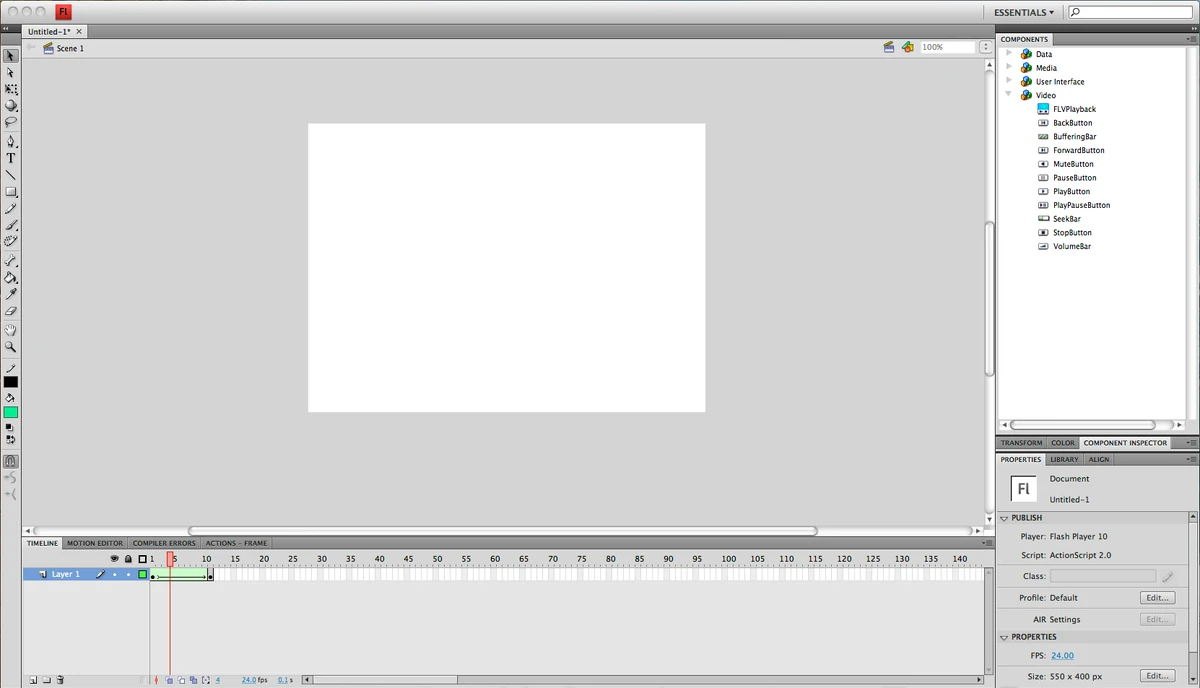The width and height of the screenshot is (1200, 688).
Task: Pick the Pen tool
Action: (x=11, y=142)
